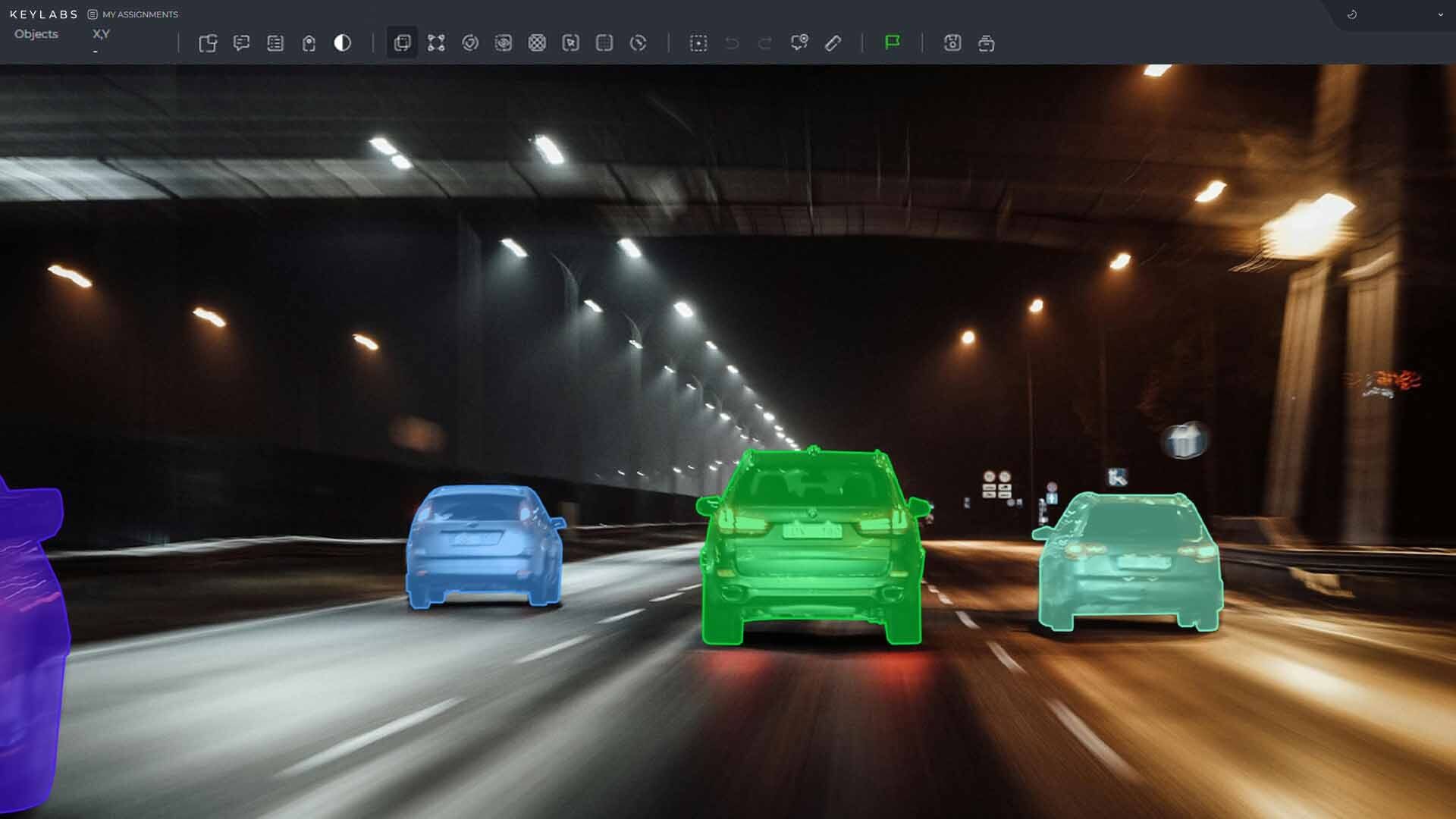Screen dimensions: 1456x819
Task: Toggle the copy shapes tool
Action: pyautogui.click(x=209, y=43)
